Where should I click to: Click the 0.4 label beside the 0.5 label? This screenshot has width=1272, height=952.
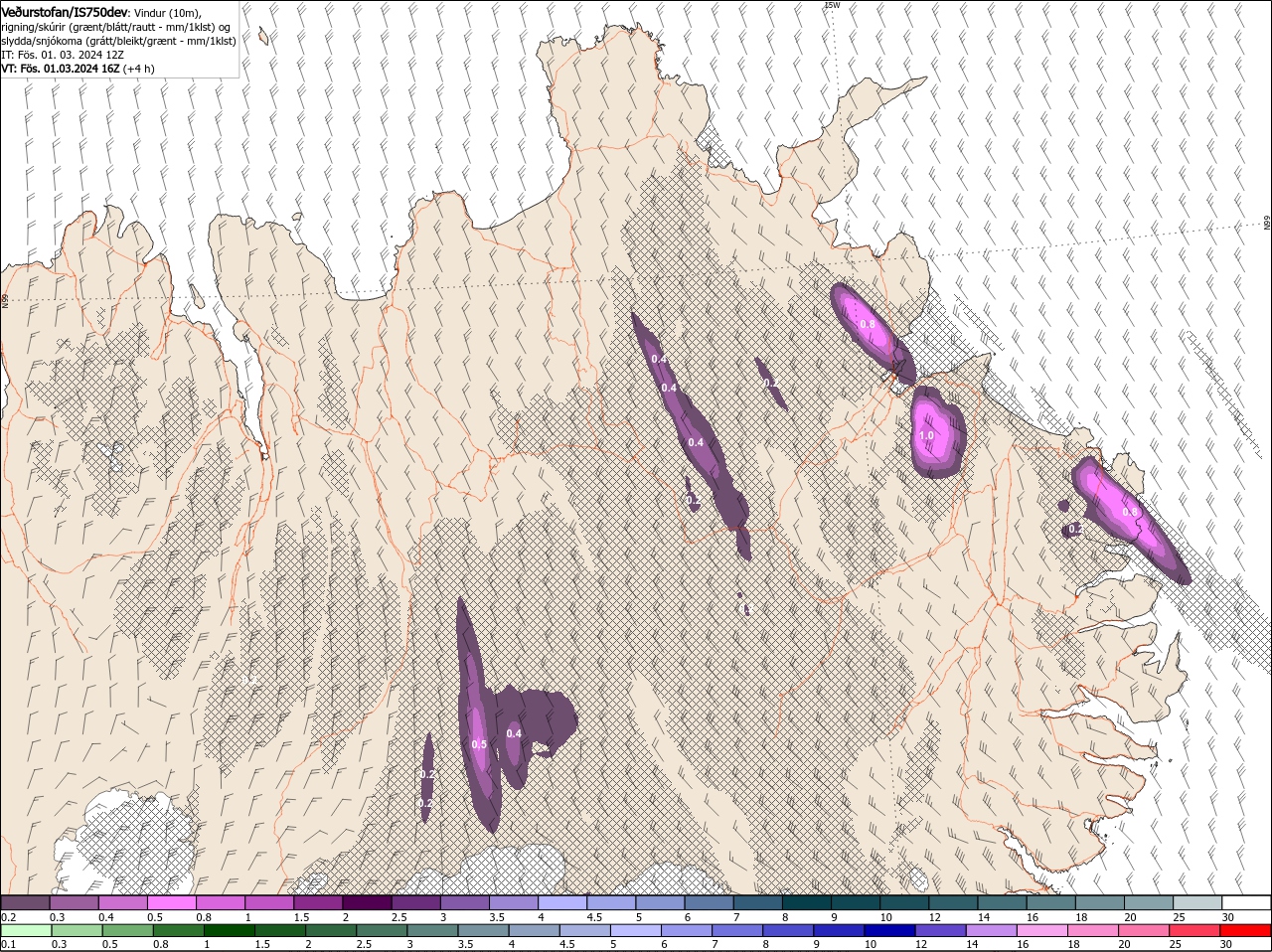tap(514, 734)
